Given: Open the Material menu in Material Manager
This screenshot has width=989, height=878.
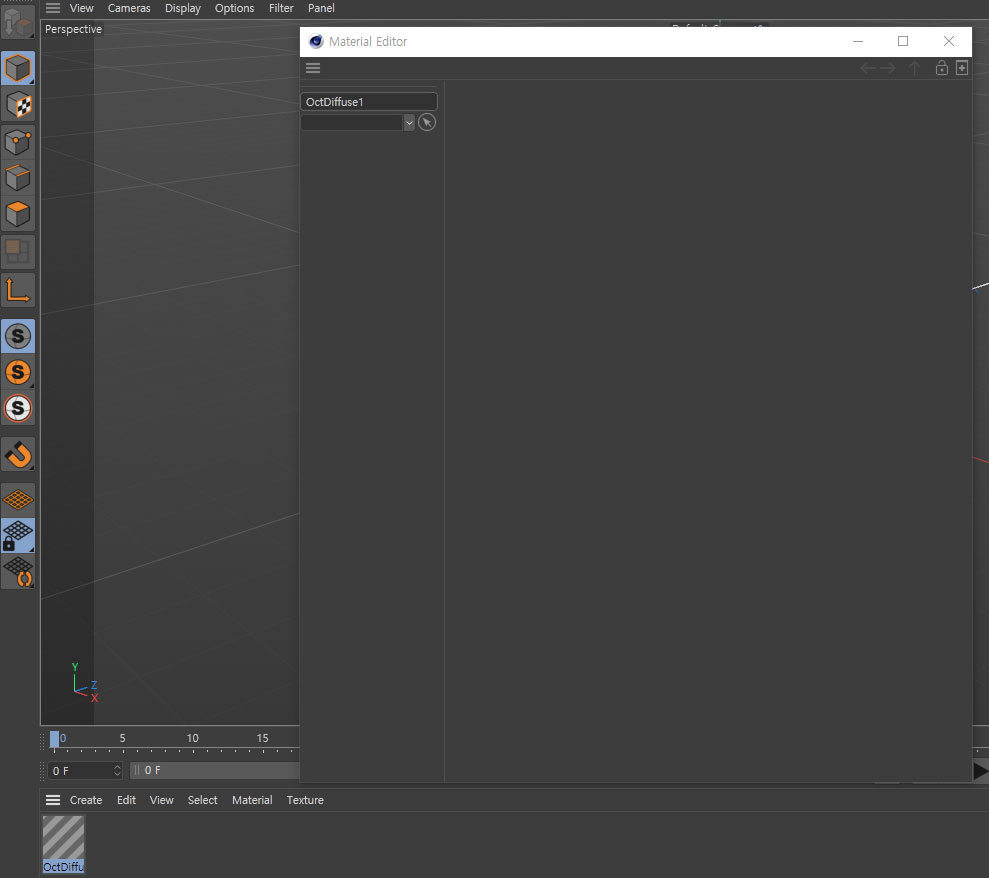Looking at the screenshot, I should point(252,800).
